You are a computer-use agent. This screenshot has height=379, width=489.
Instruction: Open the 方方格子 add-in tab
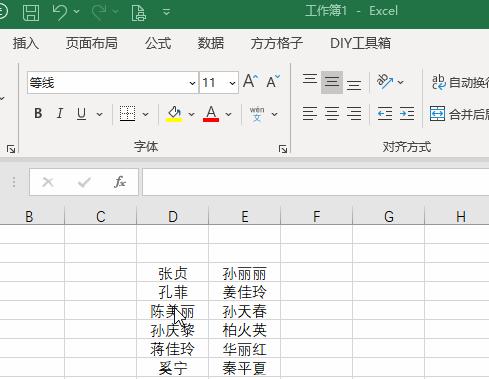click(x=277, y=43)
